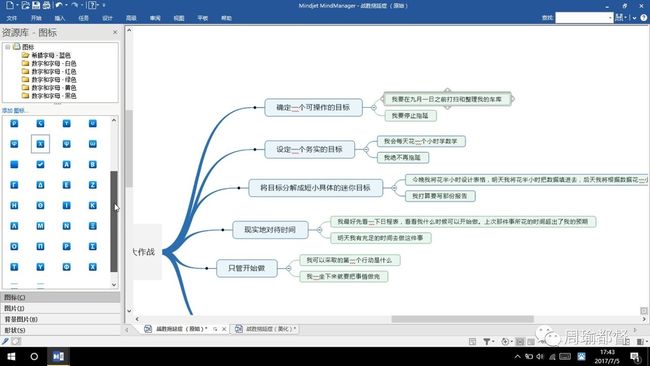This screenshot has height=366, width=650.
Task: Switch to the 设计 ribbon tab
Action: click(x=107, y=18)
